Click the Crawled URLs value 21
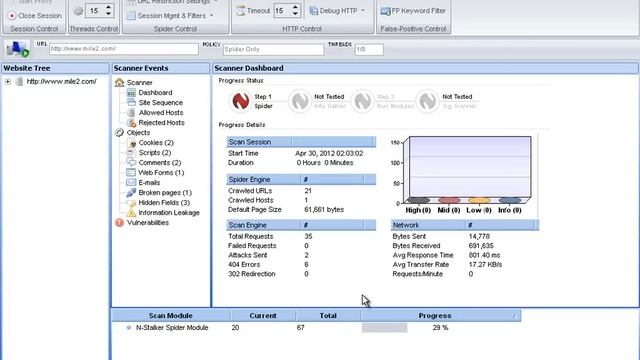The image size is (640, 360). [308, 191]
